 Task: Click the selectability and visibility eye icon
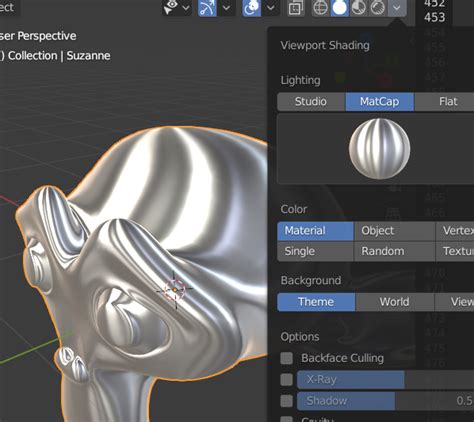tap(171, 7)
